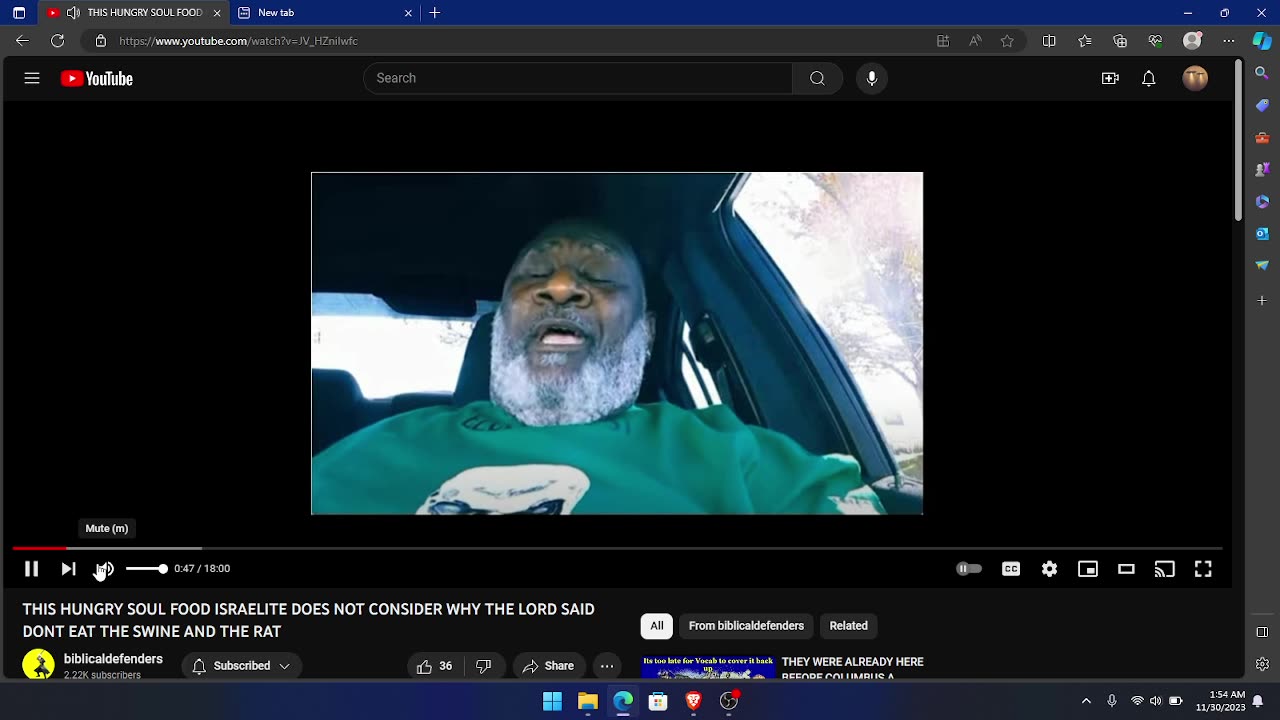Viewport: 1280px width, 720px height.
Task: Open the Favorites list
Action: pos(1085,41)
